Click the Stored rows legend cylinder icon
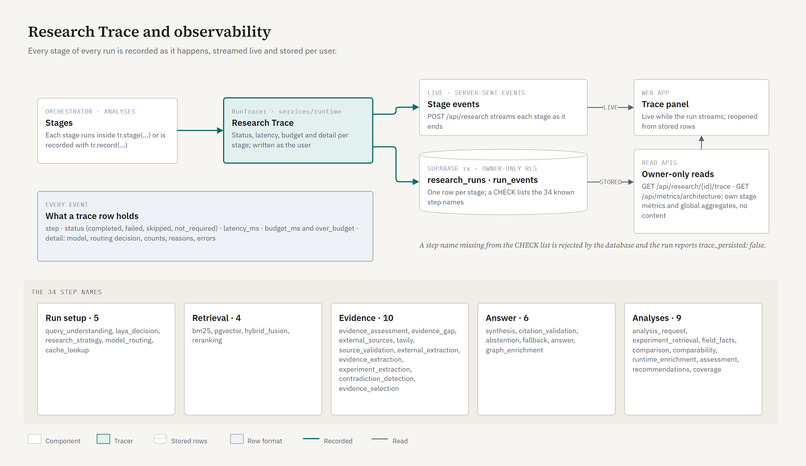806x466 pixels. coord(160,439)
